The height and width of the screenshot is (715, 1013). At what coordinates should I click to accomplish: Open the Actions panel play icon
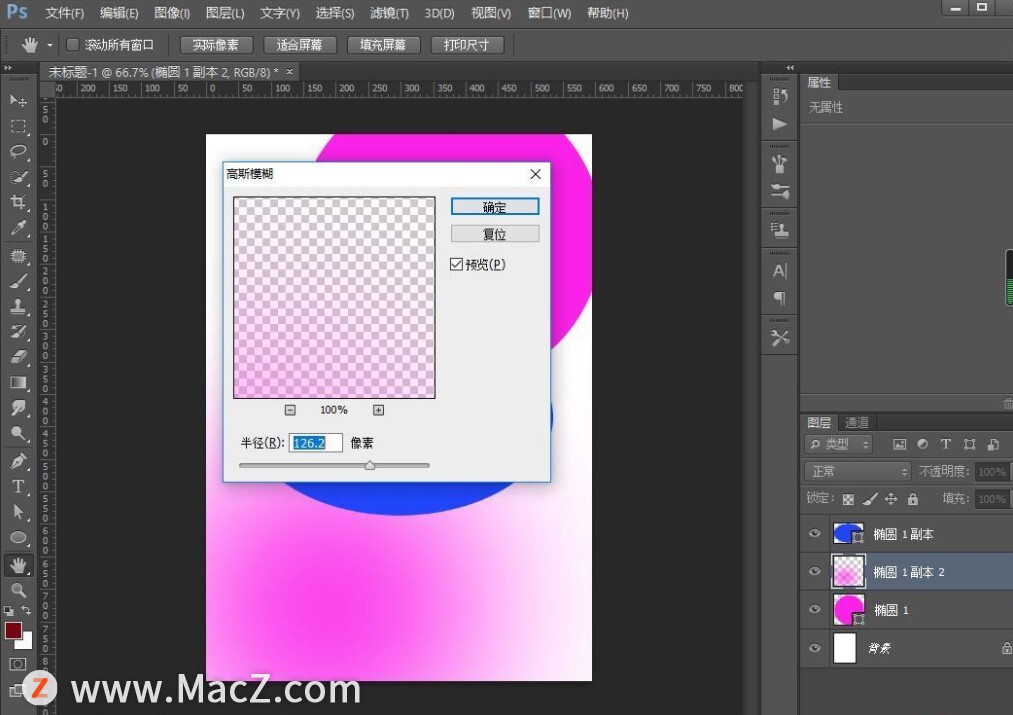pos(780,124)
